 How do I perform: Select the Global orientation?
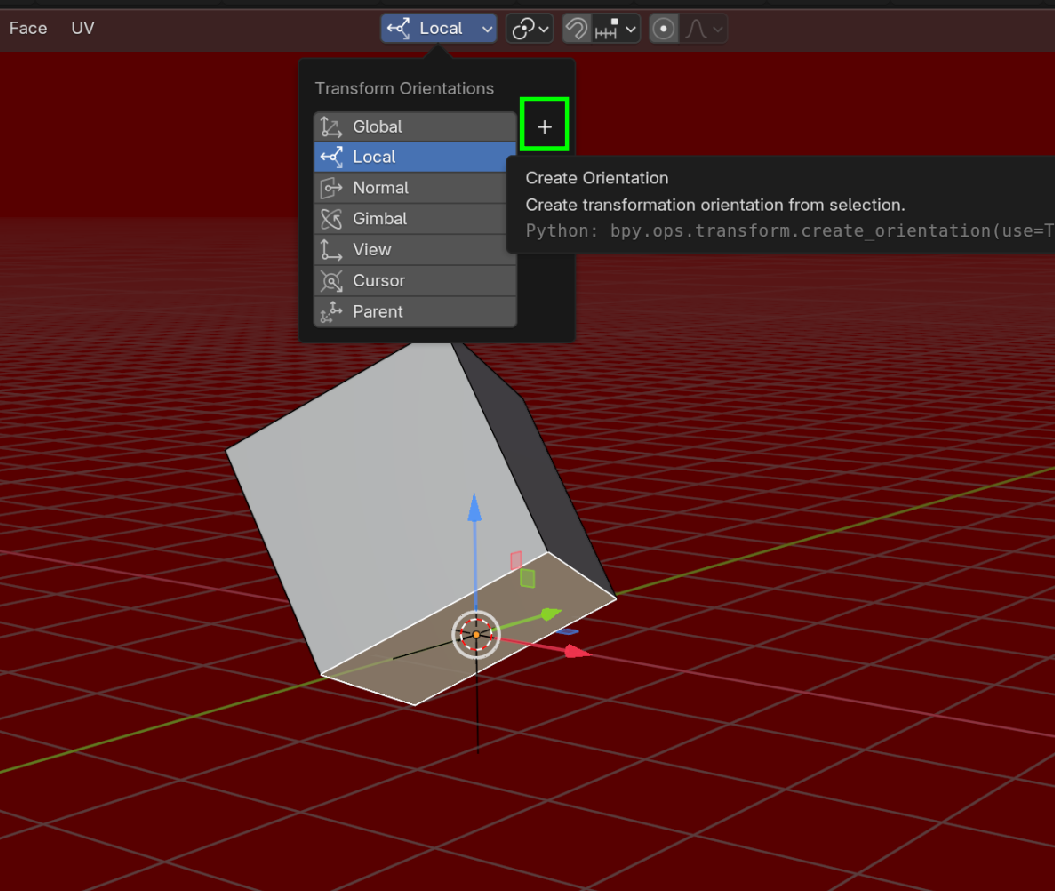point(415,127)
